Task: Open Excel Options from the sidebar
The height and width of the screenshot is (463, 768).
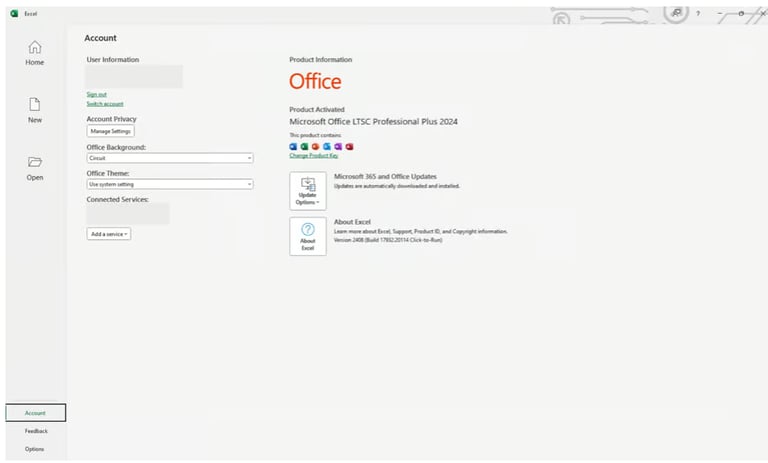Action: (x=34, y=449)
